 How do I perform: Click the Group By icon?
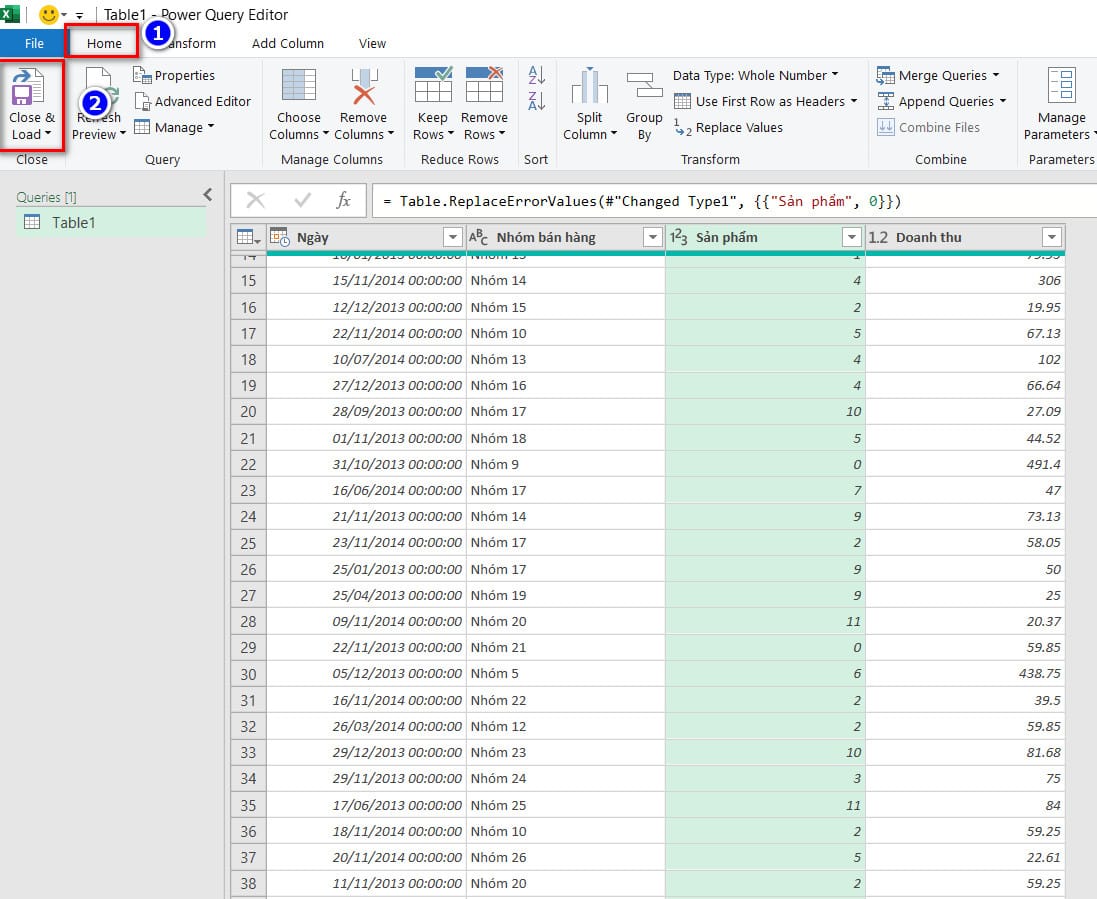click(x=644, y=88)
